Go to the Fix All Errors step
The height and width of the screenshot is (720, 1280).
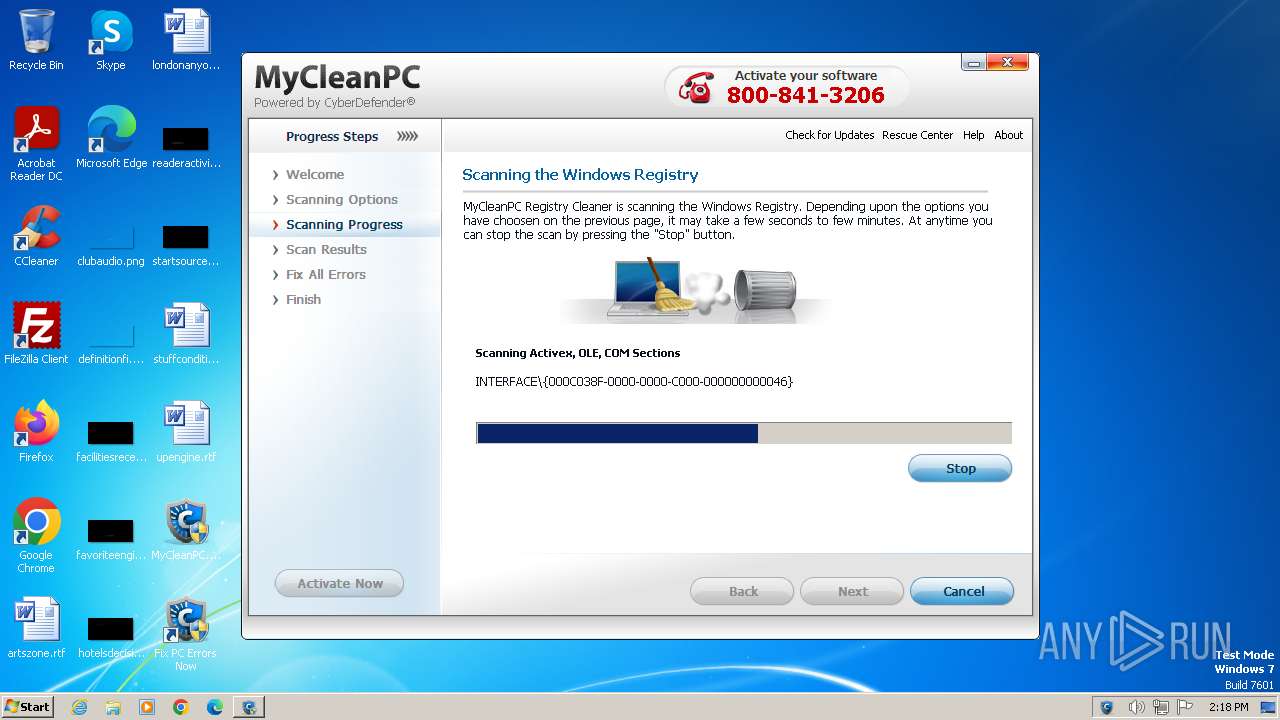point(325,274)
